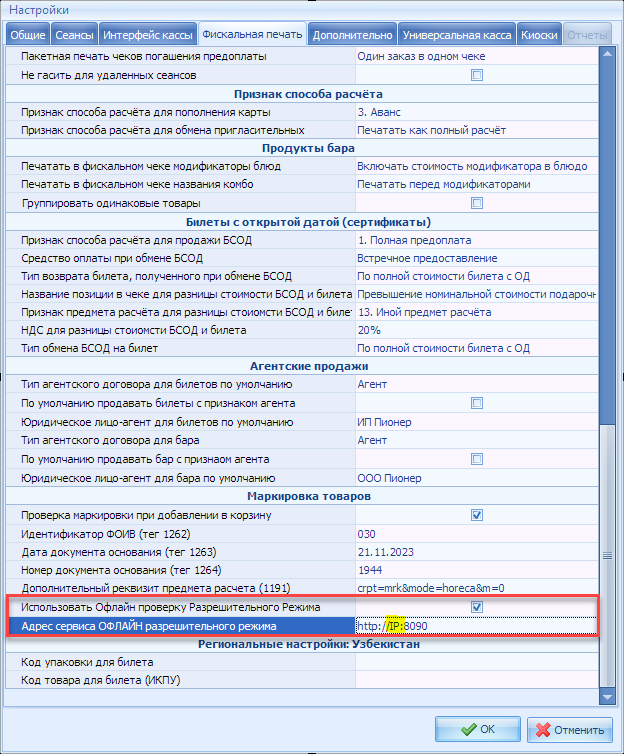
Task: Select the Включать стоимость модификатора в блюдо value
Action: (x=476, y=166)
